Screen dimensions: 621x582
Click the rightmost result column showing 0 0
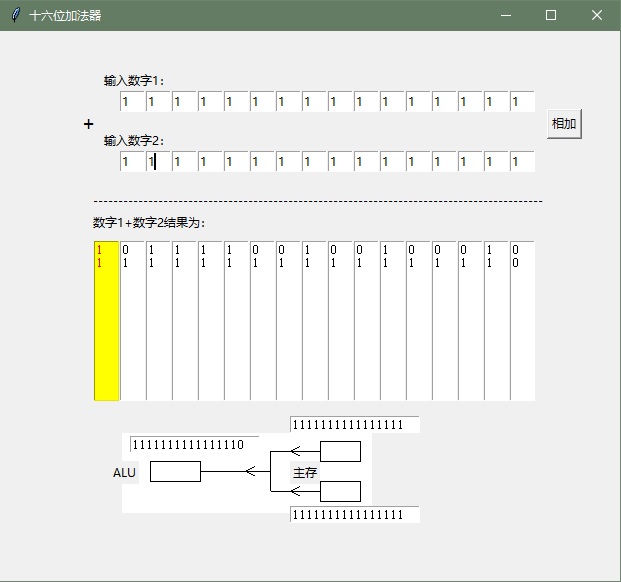pyautogui.click(x=522, y=321)
